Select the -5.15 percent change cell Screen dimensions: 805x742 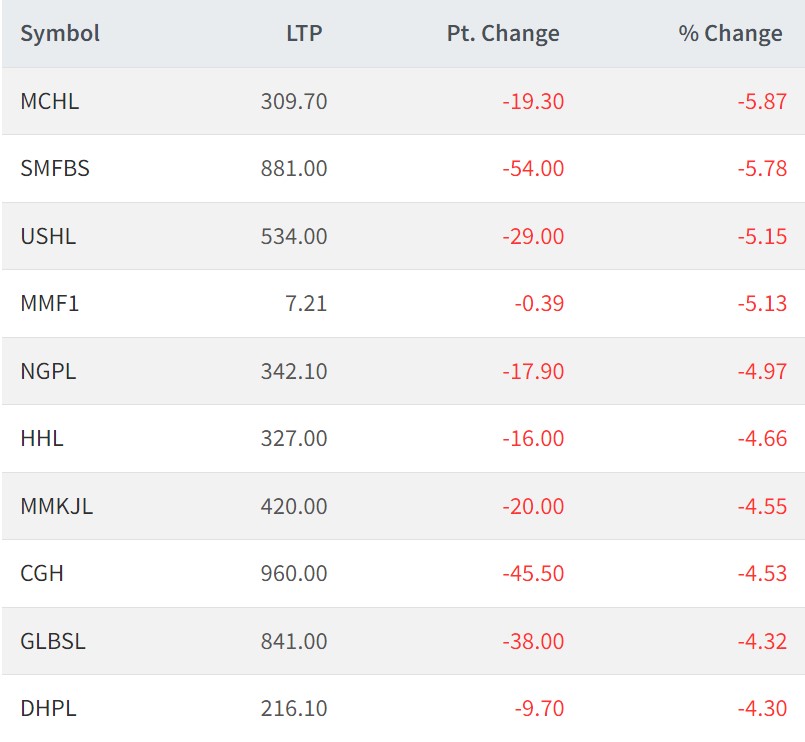tap(760, 236)
